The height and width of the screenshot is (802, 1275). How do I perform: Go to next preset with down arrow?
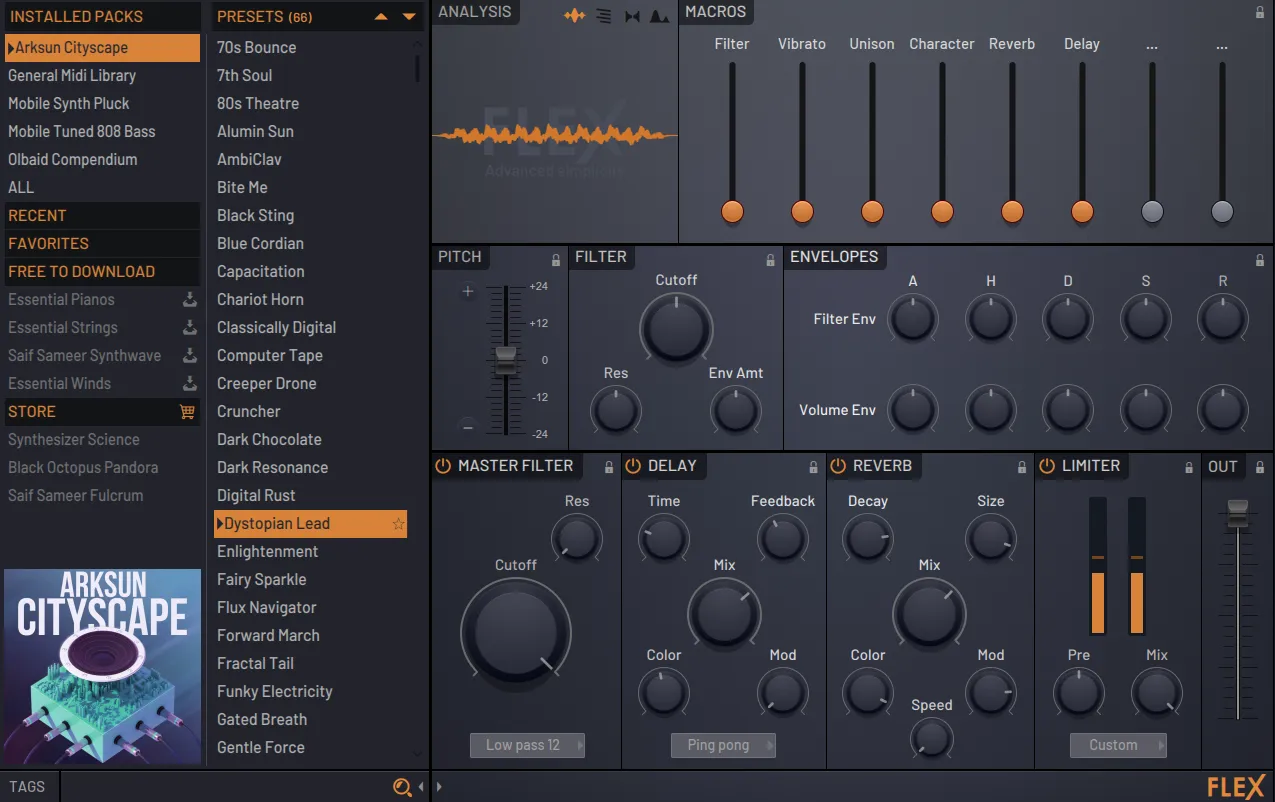pos(409,17)
